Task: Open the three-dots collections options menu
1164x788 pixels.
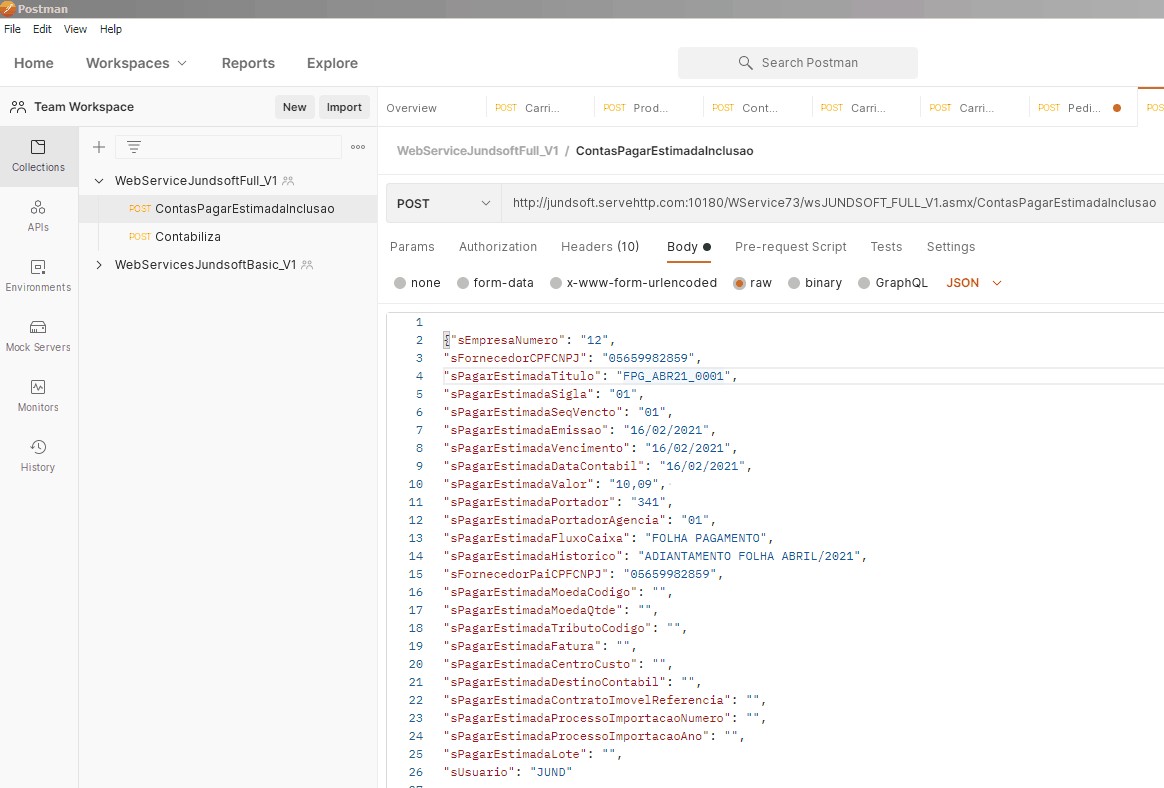Action: click(x=358, y=147)
